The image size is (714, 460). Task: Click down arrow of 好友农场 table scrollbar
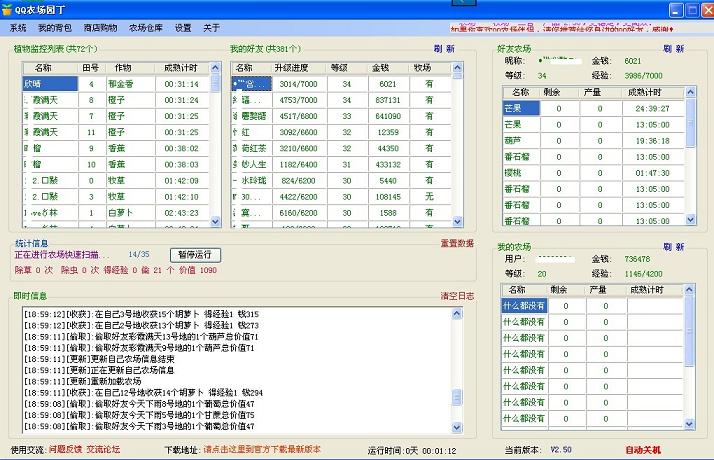tap(690, 220)
